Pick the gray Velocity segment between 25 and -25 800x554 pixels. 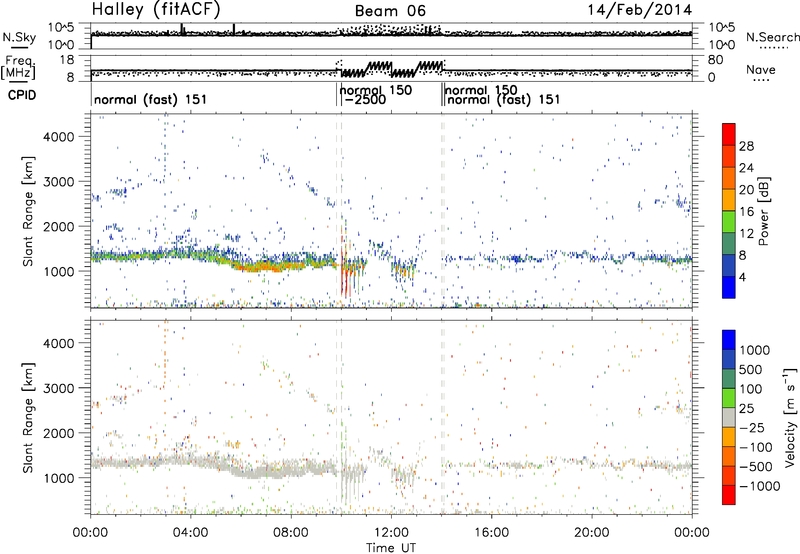point(729,418)
